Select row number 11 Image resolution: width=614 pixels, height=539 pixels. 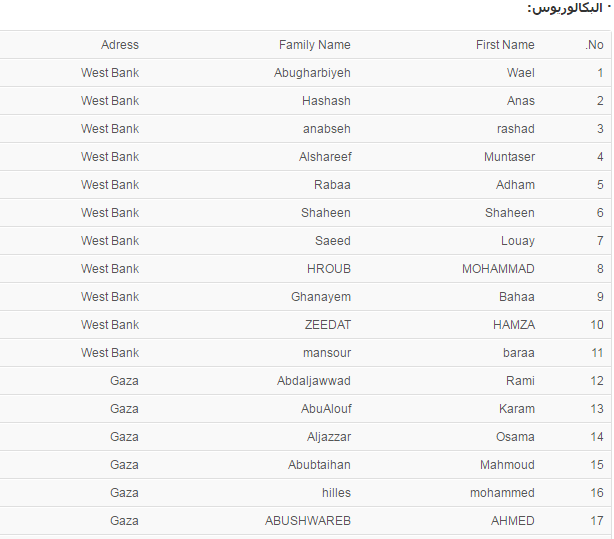(597, 353)
